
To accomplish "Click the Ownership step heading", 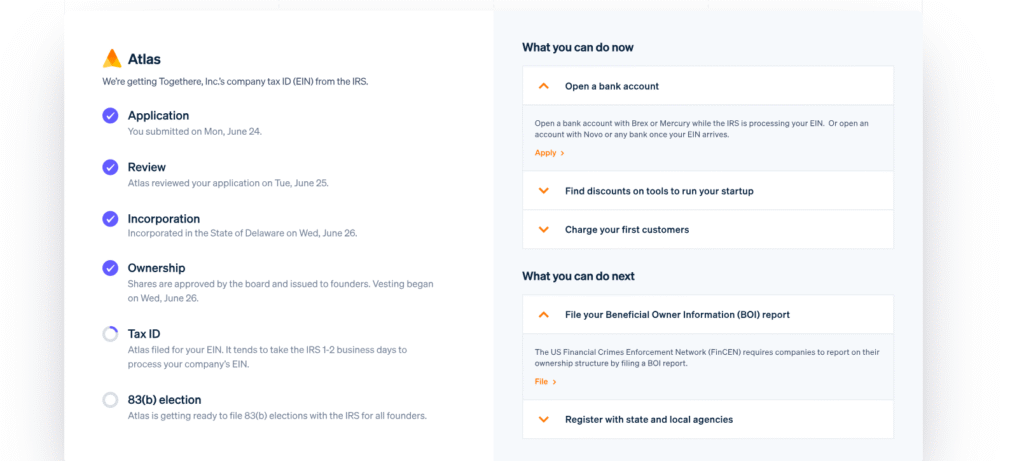I will [x=157, y=268].
